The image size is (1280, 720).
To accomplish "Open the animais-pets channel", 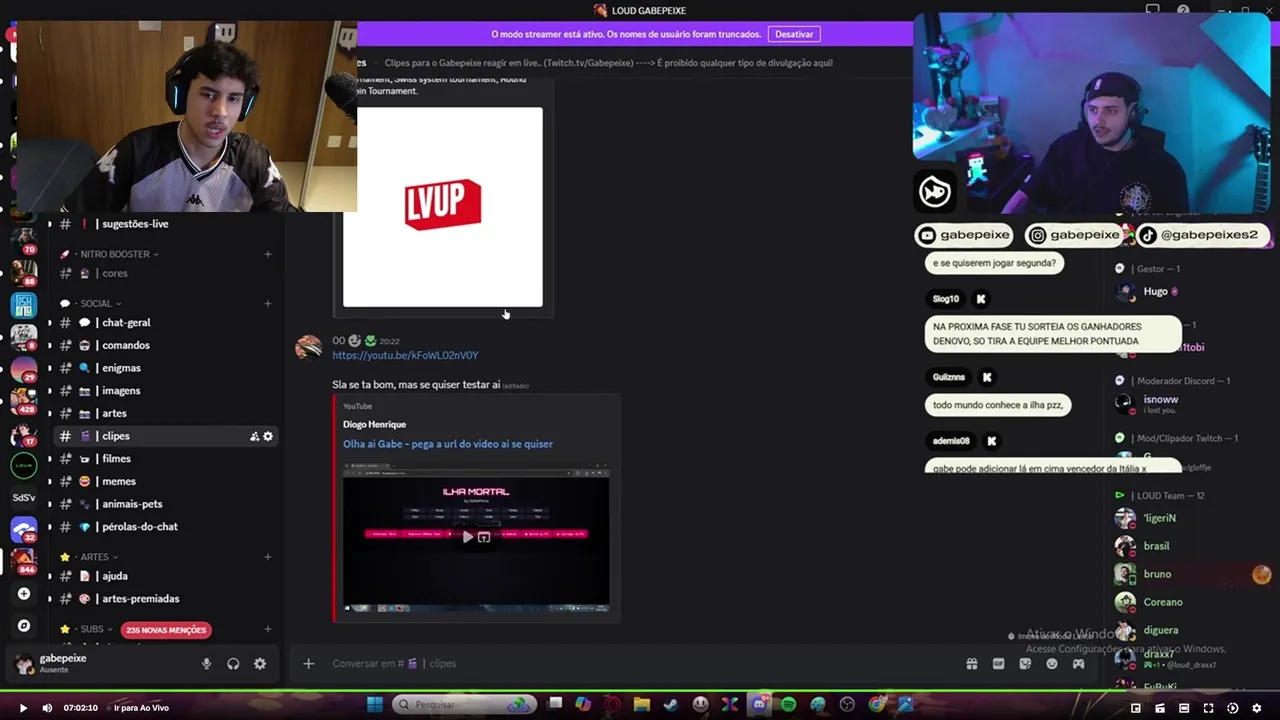I will [165, 504].
